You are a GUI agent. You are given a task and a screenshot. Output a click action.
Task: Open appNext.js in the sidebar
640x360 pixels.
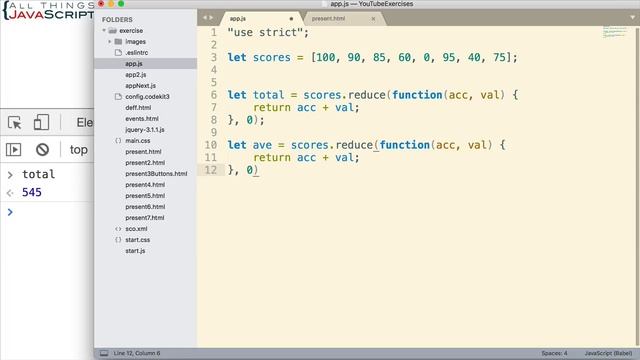click(x=140, y=86)
